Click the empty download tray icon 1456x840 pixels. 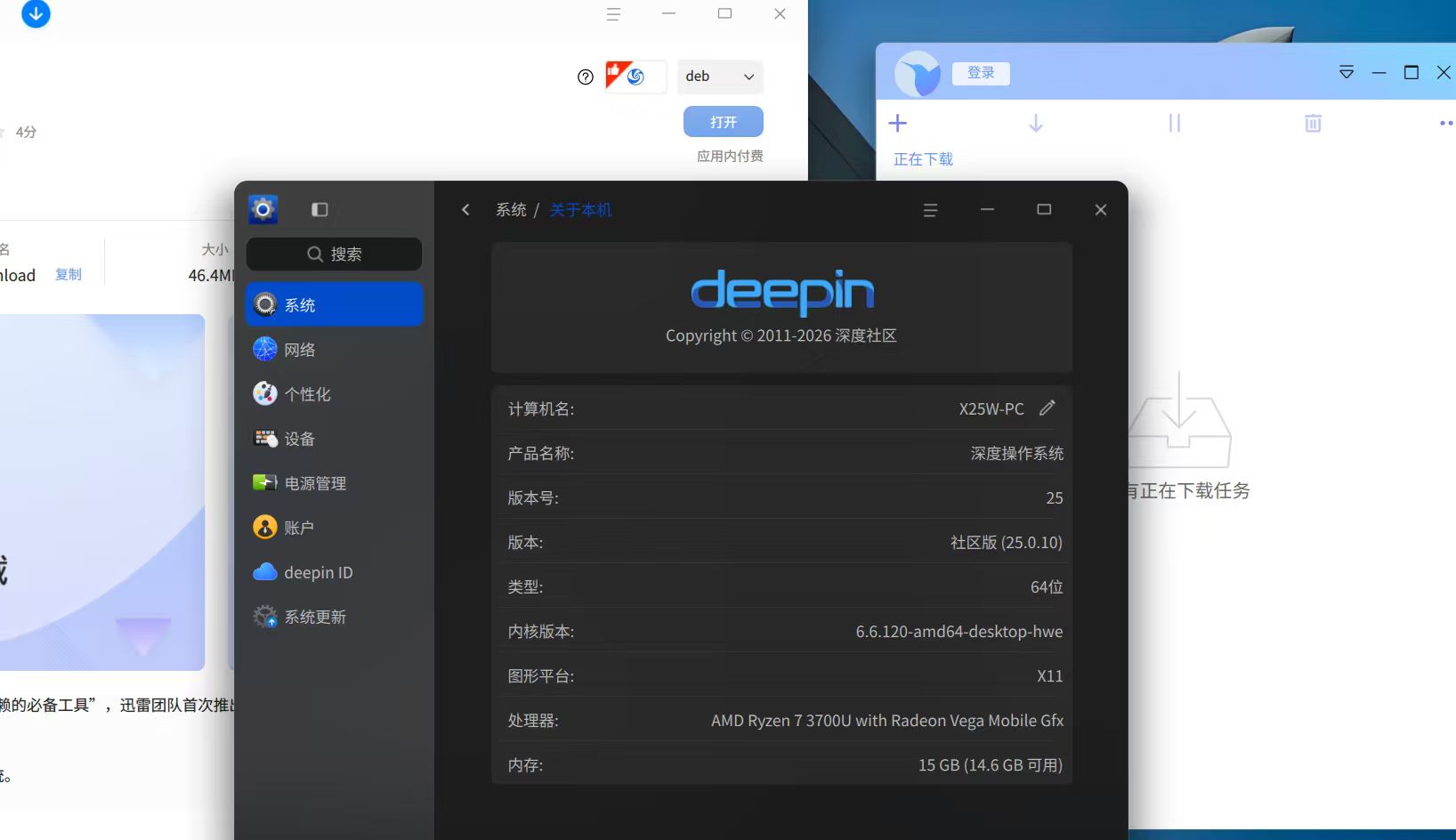(x=1179, y=420)
